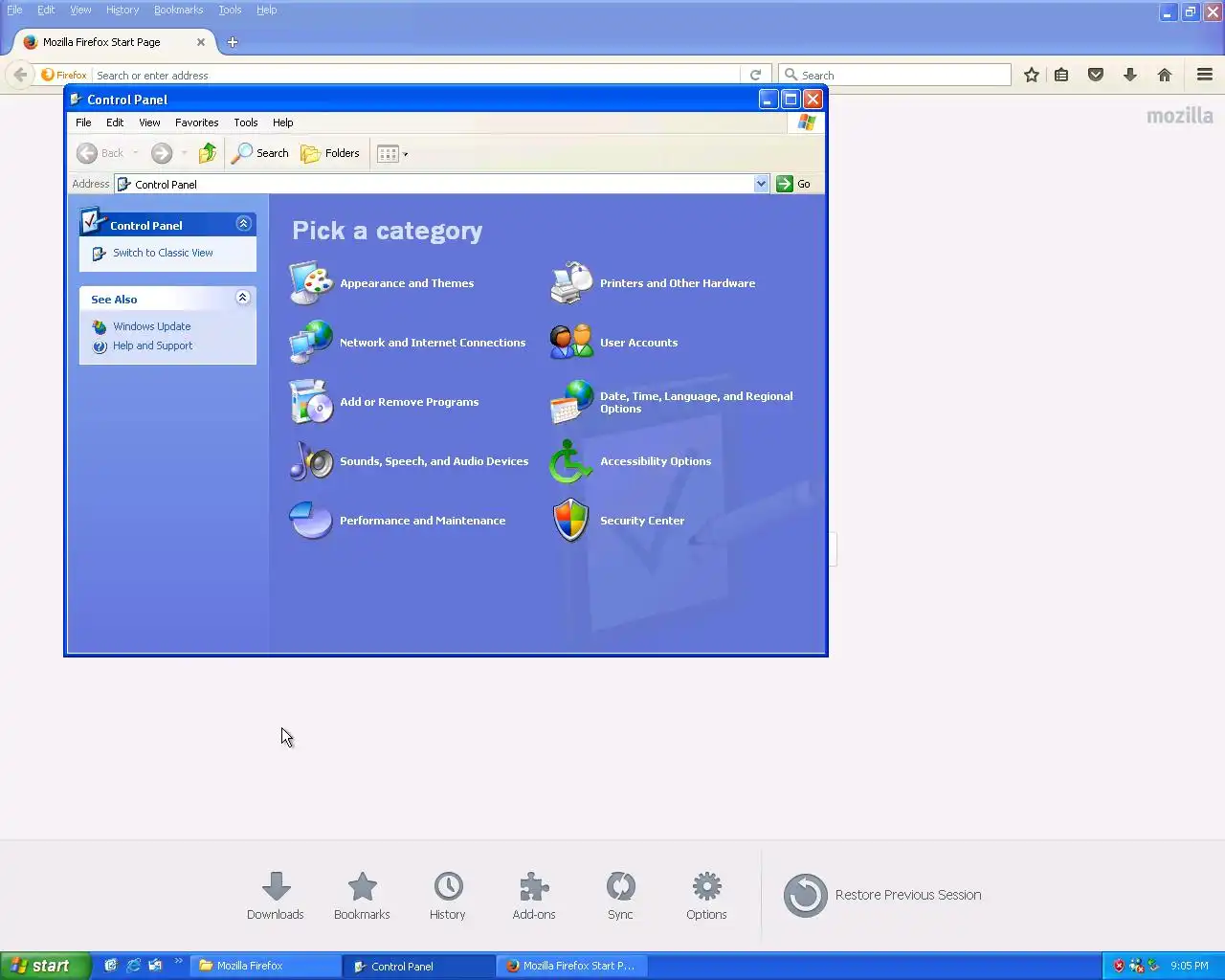This screenshot has height=980, width=1225.
Task: Open the Control Panel View menu
Action: [149, 122]
